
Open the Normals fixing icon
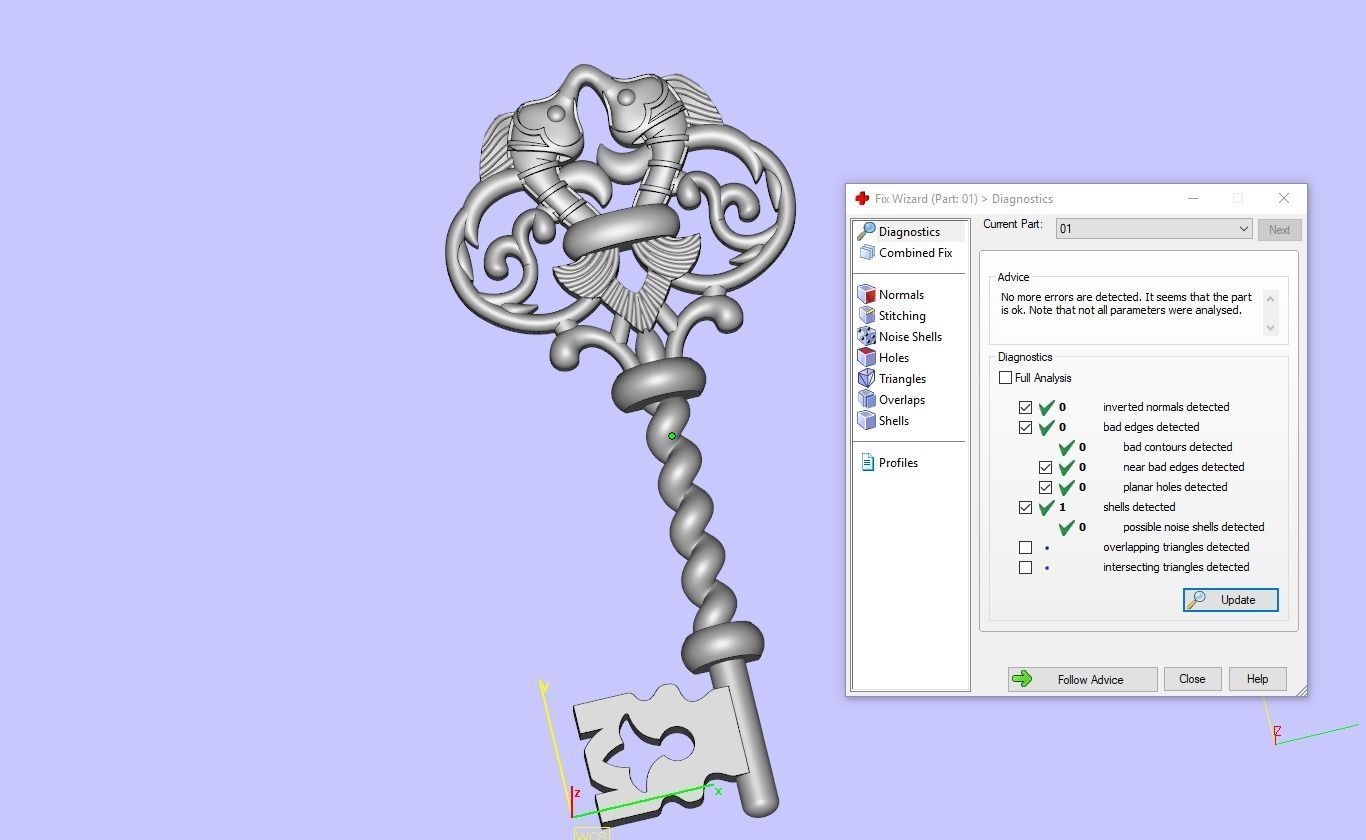click(867, 295)
